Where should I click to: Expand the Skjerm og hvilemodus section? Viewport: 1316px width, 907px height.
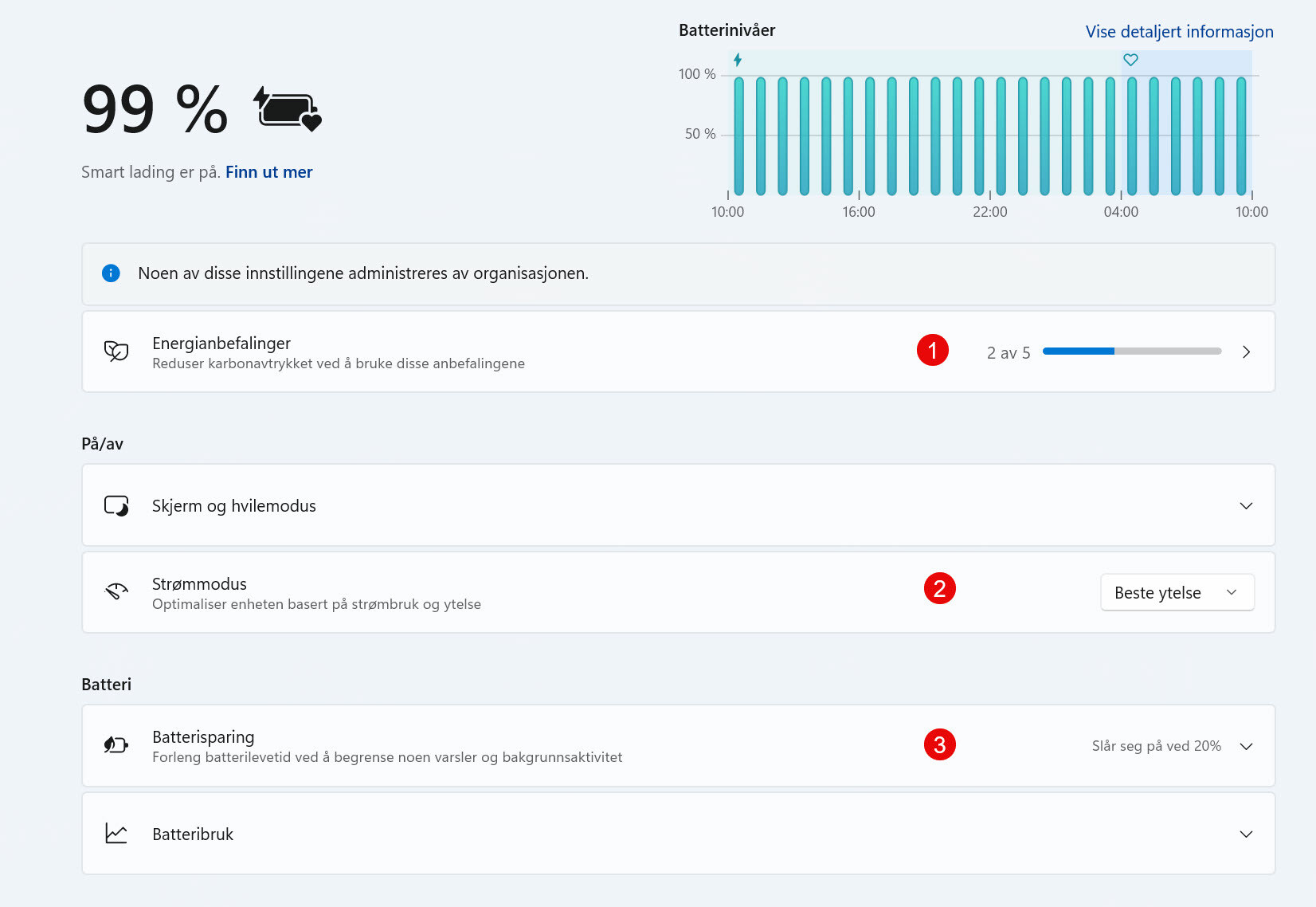pyautogui.click(x=1247, y=506)
